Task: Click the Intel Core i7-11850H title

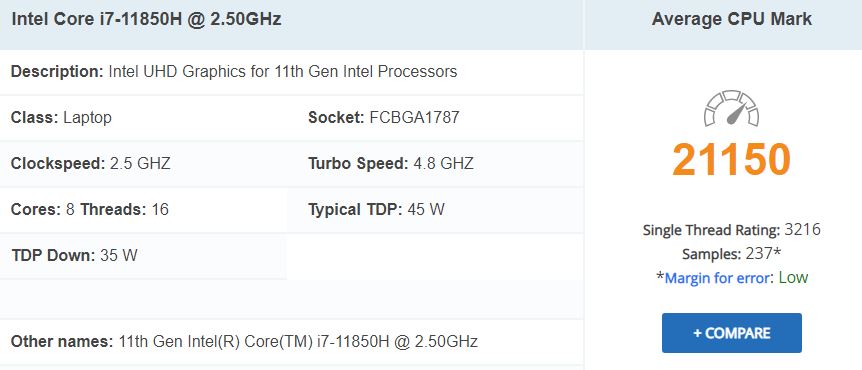Action: (x=146, y=19)
